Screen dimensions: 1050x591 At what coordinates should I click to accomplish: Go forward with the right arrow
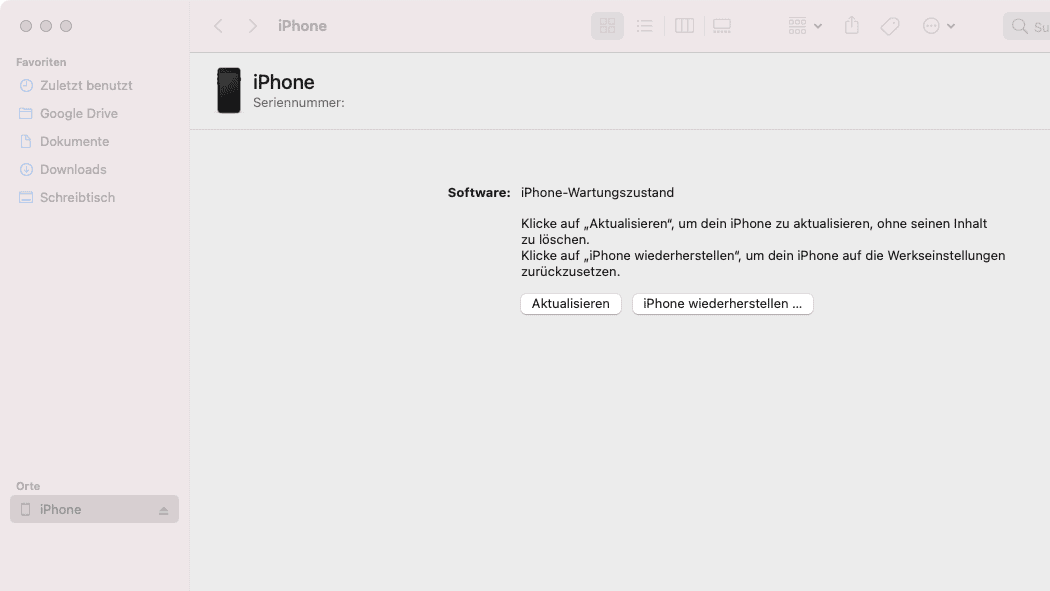[x=253, y=26]
